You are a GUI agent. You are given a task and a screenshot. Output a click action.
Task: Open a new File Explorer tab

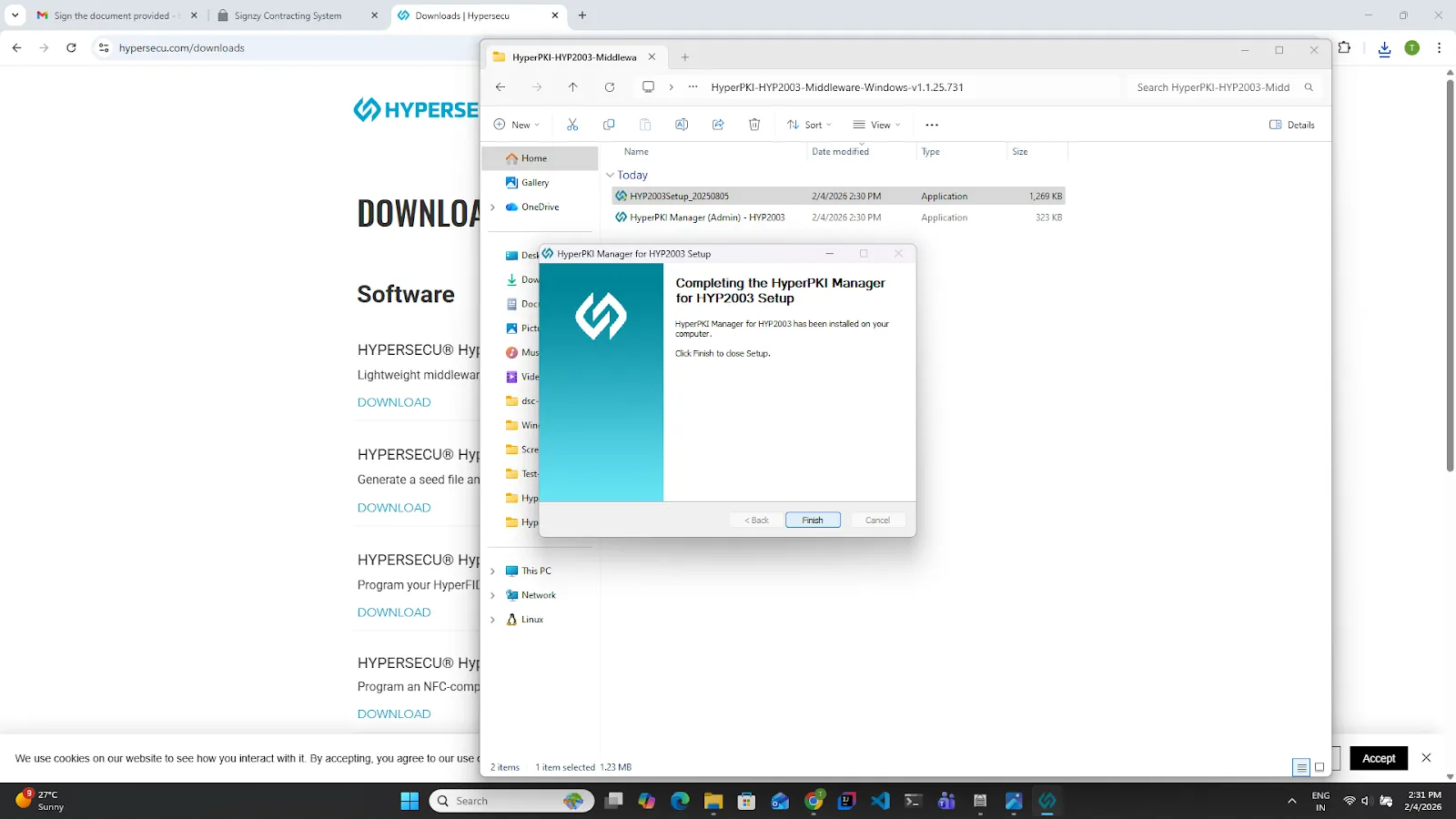[x=685, y=56]
